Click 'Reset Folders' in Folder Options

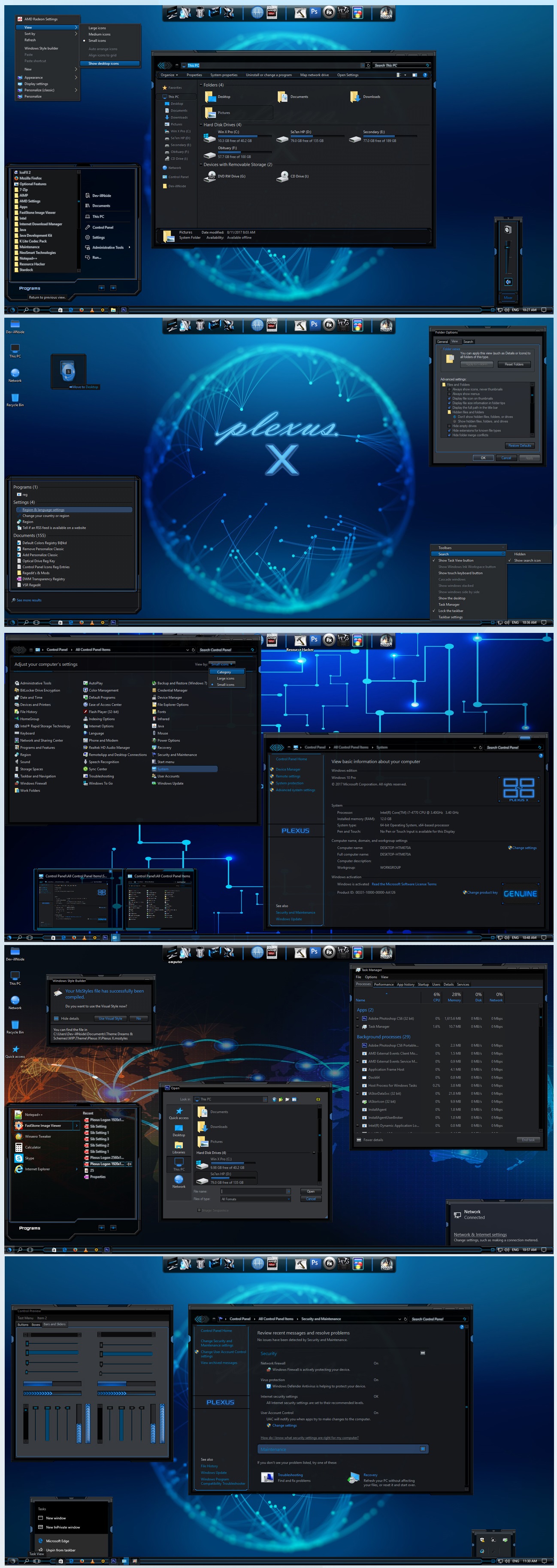[514, 364]
